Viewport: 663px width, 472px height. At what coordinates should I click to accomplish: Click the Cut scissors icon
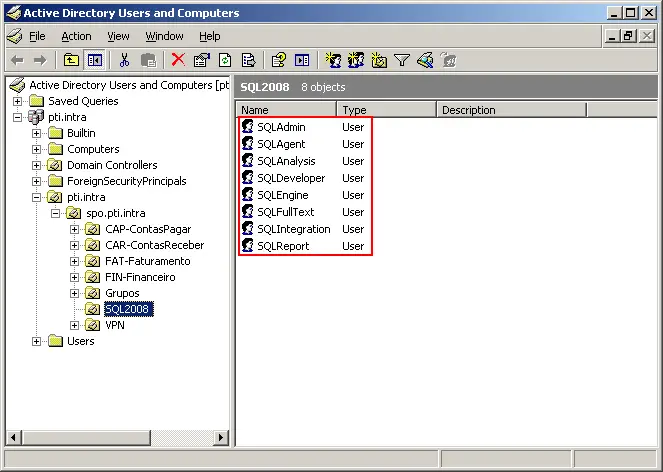124,60
